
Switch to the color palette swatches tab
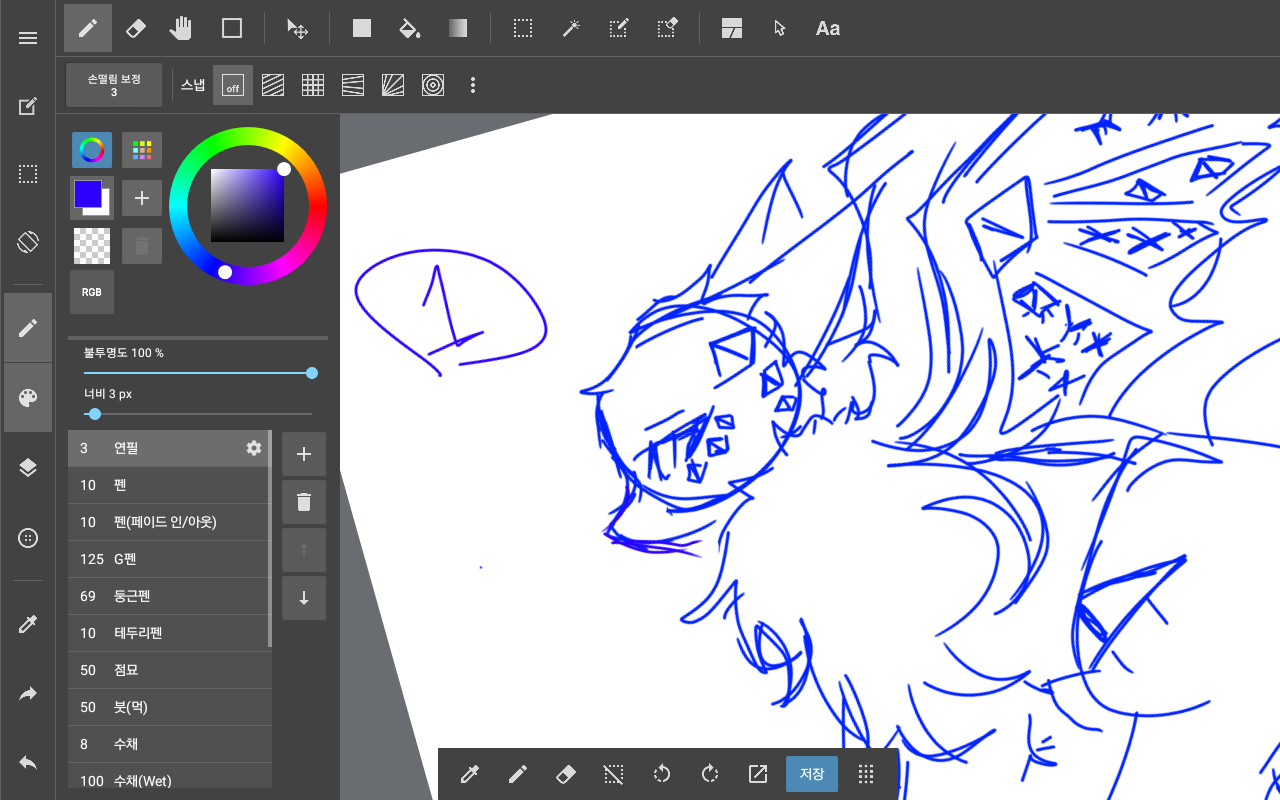[x=142, y=150]
